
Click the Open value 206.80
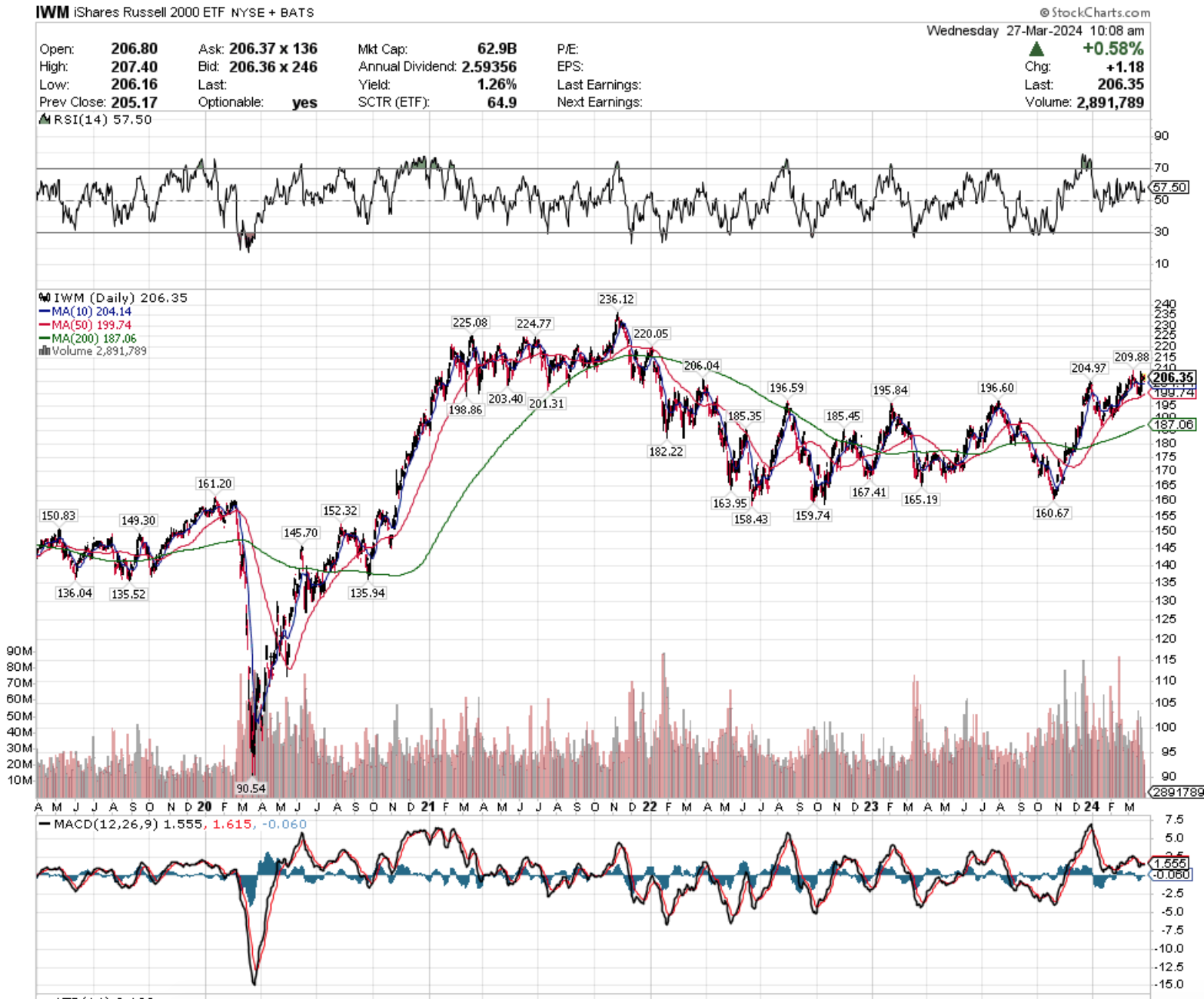(134, 48)
